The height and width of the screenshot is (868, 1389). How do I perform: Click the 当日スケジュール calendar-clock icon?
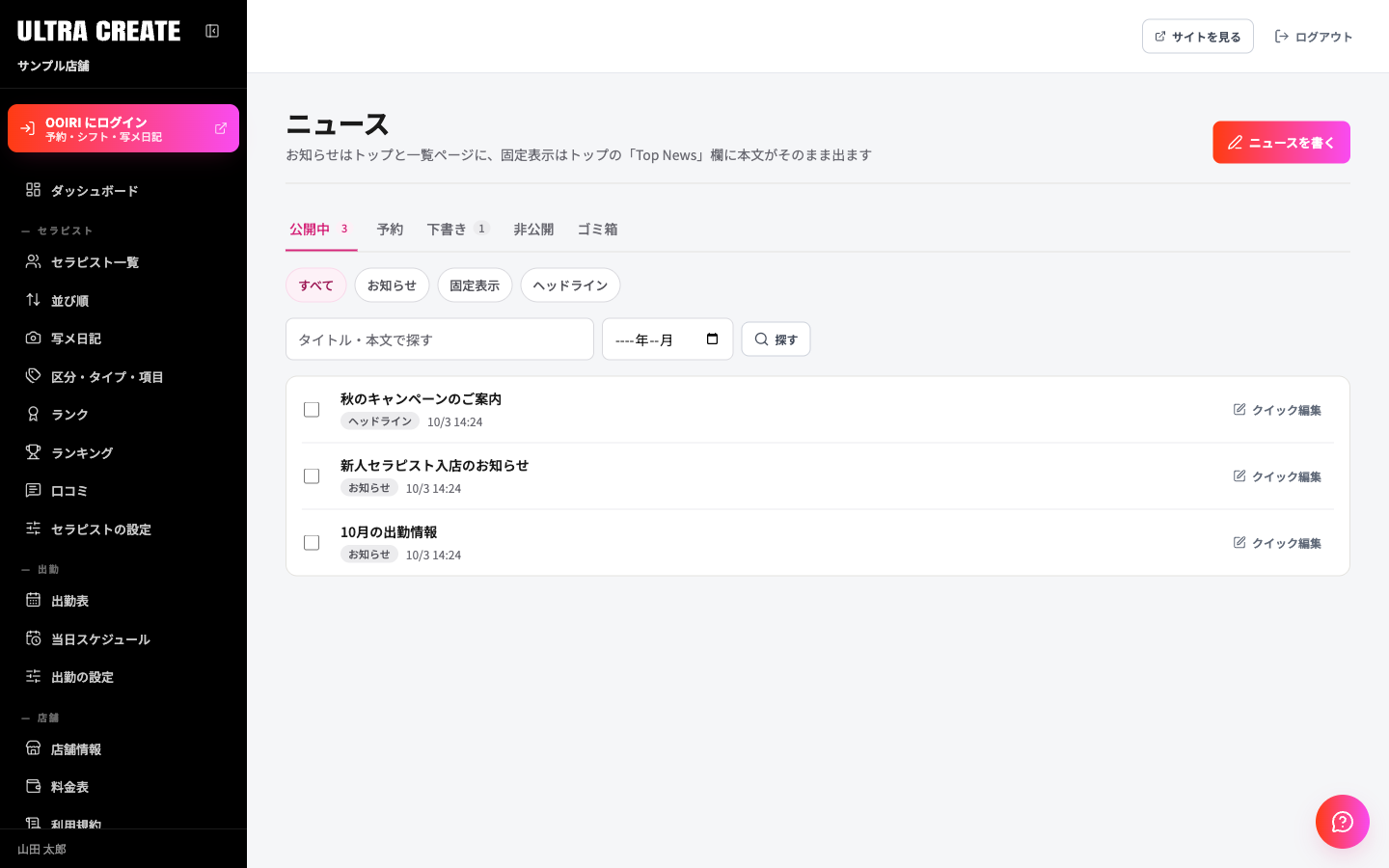(x=33, y=638)
